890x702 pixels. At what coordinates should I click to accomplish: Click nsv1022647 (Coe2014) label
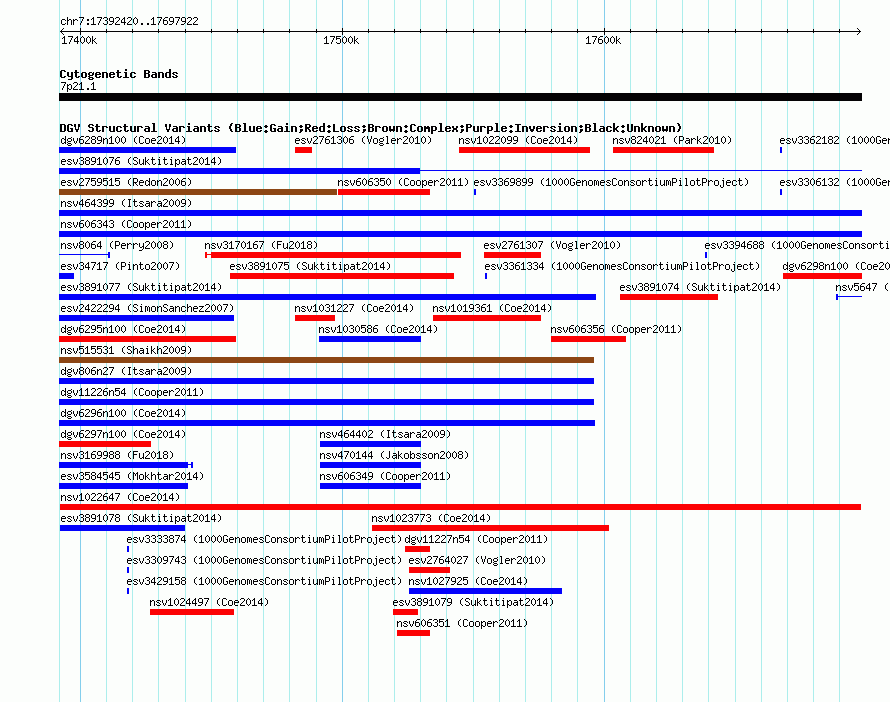[x=120, y=497]
